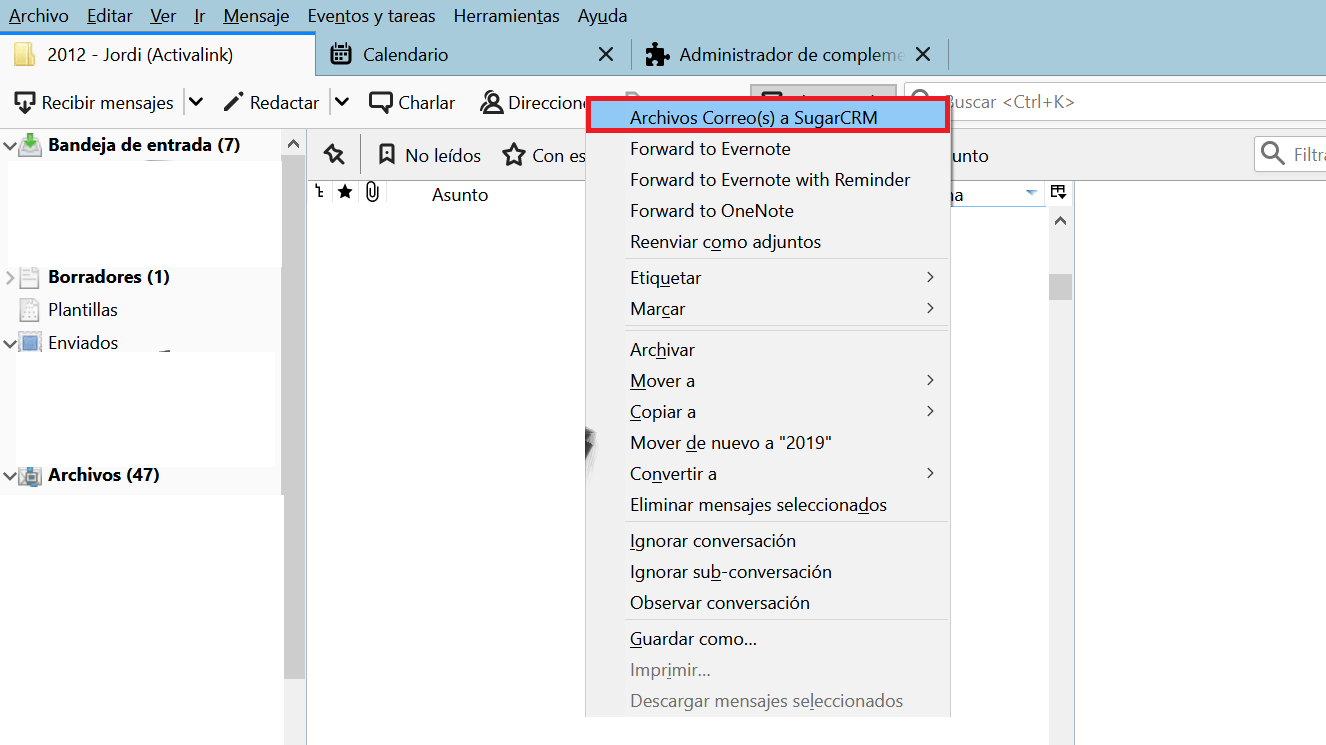Click the pin icon in filter bar
This screenshot has width=1326, height=745.
tap(334, 155)
